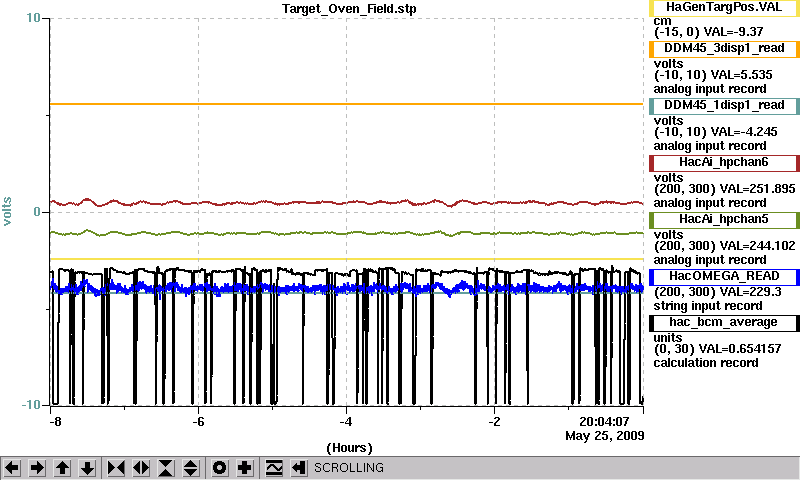Zoom in horizontally with the inward-facing triangles icon
The width and height of the screenshot is (800, 480).
[116, 468]
